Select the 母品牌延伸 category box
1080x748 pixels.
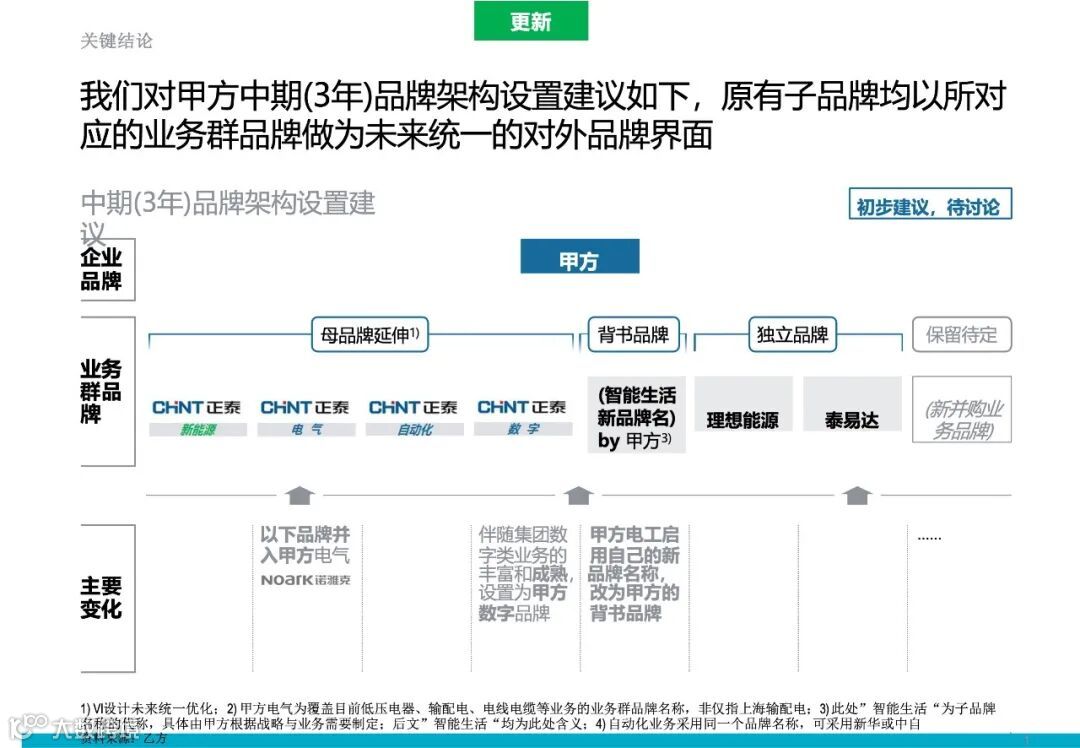[x=370, y=335]
